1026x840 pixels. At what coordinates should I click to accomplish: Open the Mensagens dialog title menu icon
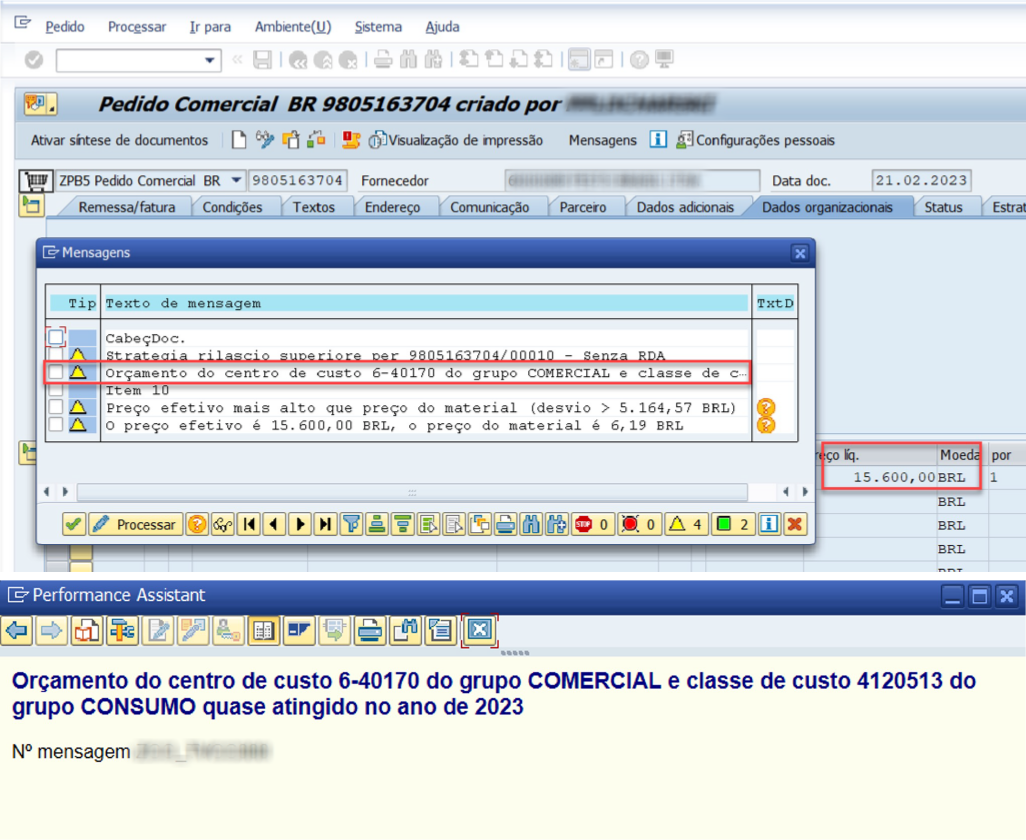[50, 253]
